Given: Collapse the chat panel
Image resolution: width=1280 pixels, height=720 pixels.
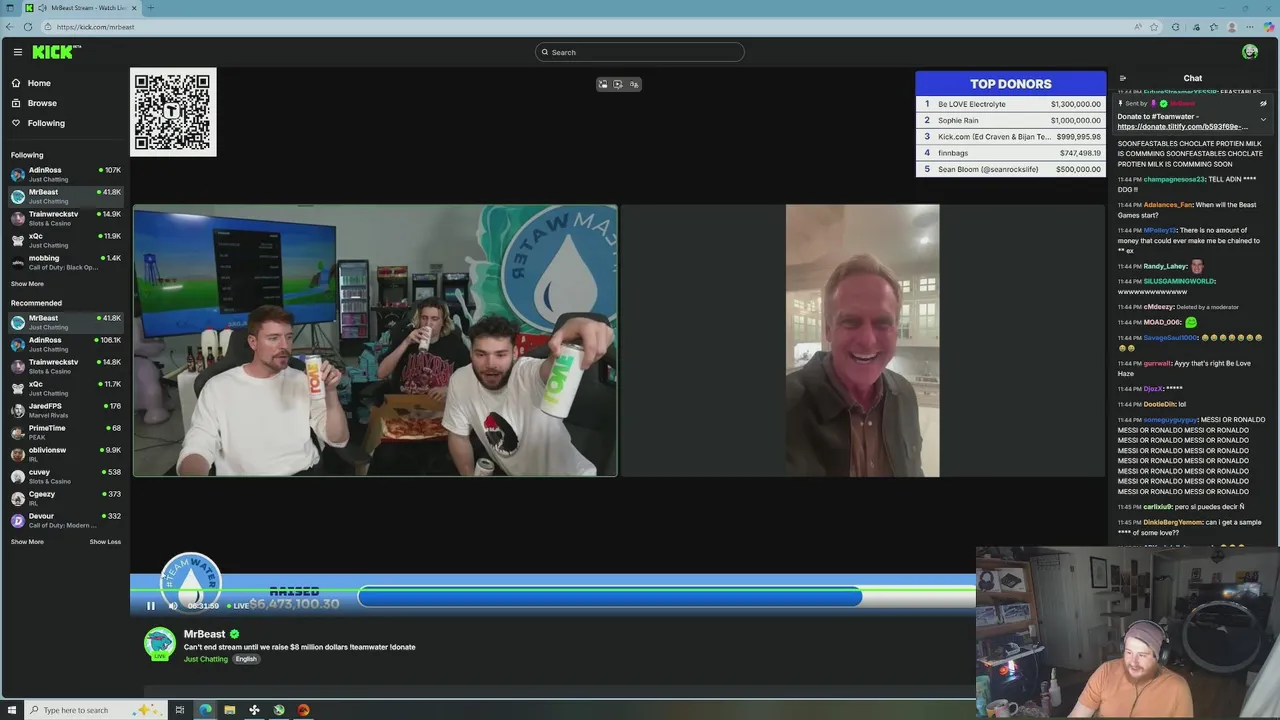Looking at the screenshot, I should coord(1123,78).
